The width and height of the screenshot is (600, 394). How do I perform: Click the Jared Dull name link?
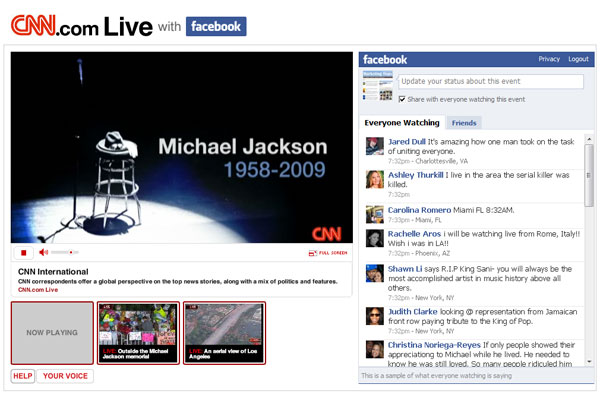point(407,142)
